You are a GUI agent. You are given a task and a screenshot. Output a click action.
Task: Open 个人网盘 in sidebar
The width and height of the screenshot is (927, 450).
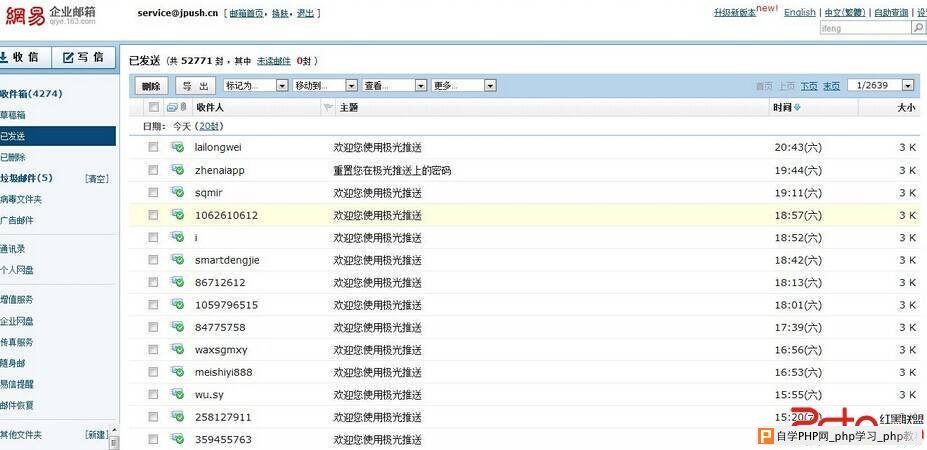tap(17, 270)
